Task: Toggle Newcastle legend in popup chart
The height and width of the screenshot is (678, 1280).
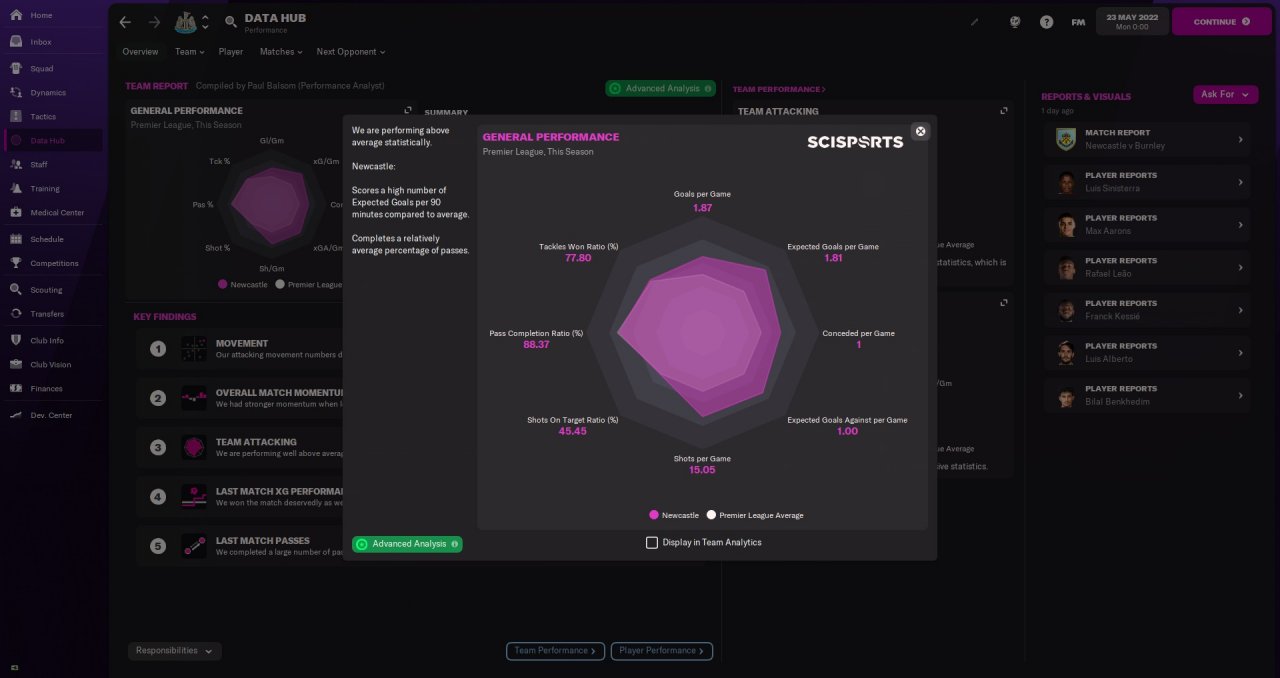Action: [x=674, y=515]
